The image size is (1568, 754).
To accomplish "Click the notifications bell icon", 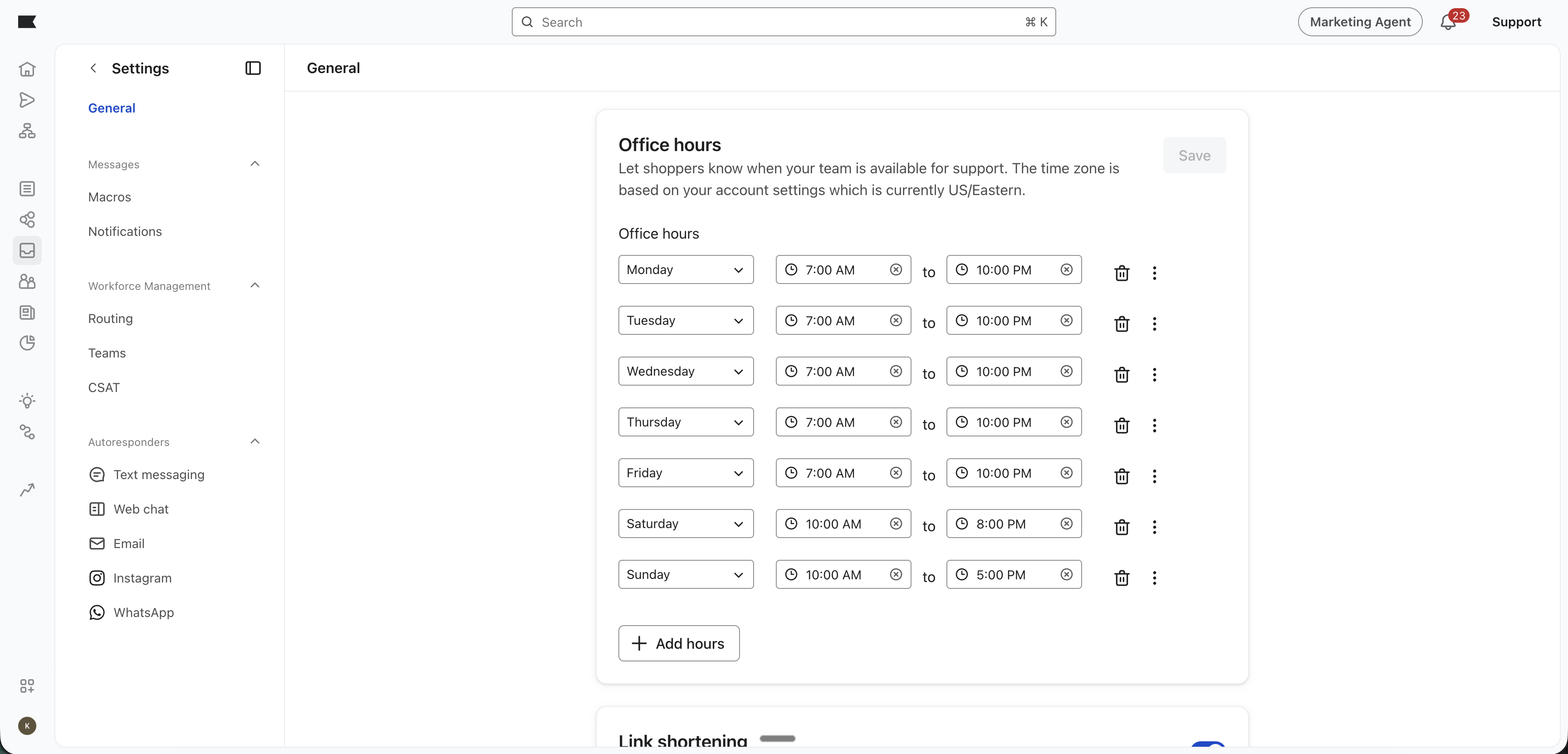I will [1447, 23].
